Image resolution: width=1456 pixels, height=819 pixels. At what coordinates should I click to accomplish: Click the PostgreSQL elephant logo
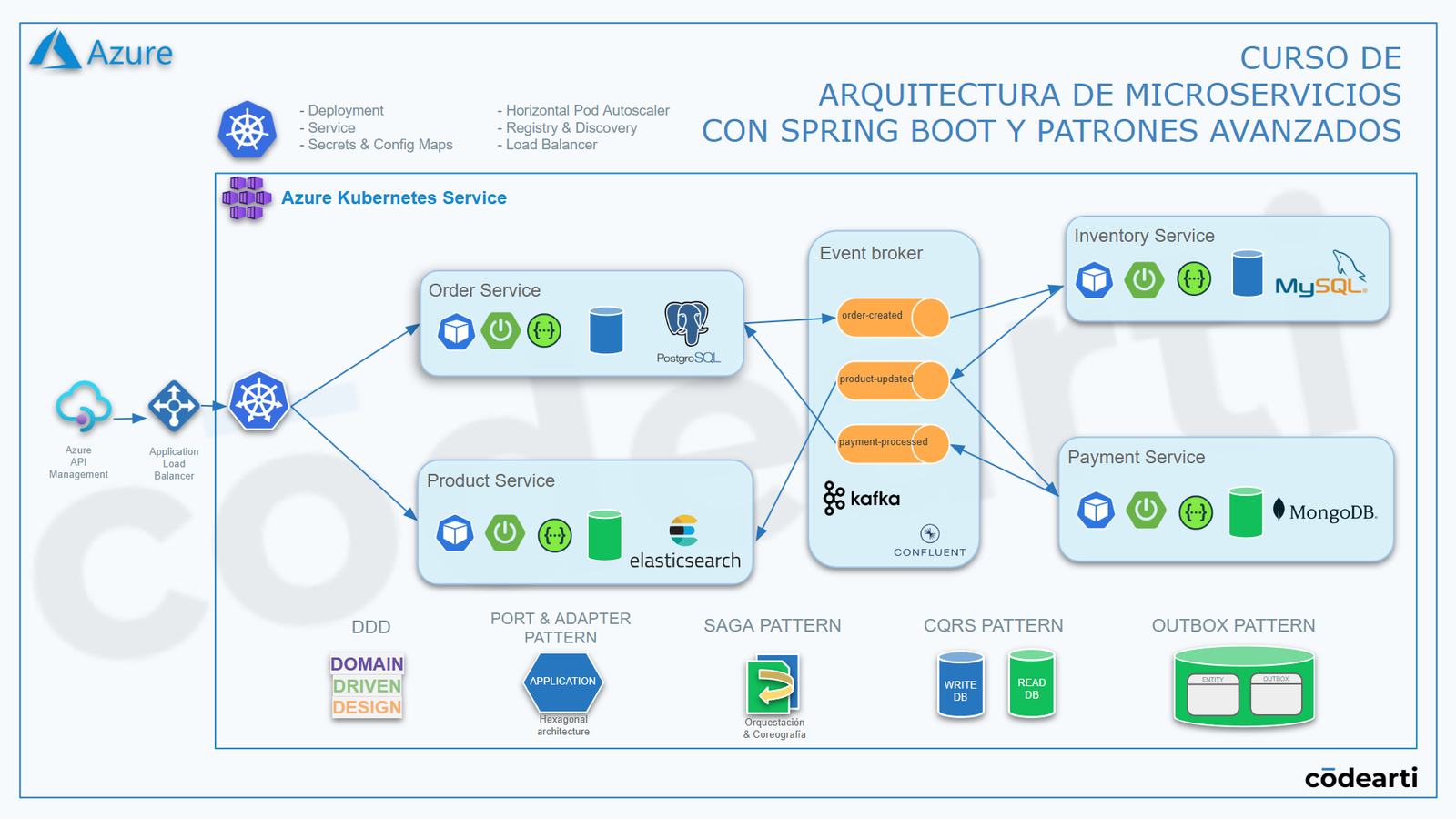[688, 332]
